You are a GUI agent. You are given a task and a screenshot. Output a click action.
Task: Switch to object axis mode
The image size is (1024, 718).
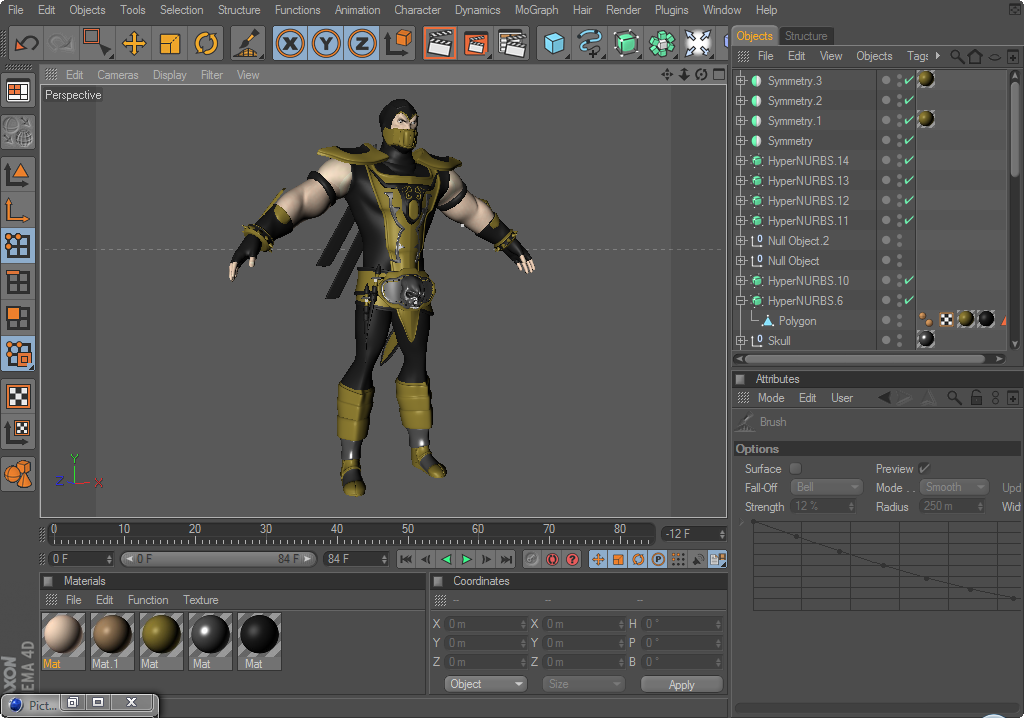[x=18, y=210]
